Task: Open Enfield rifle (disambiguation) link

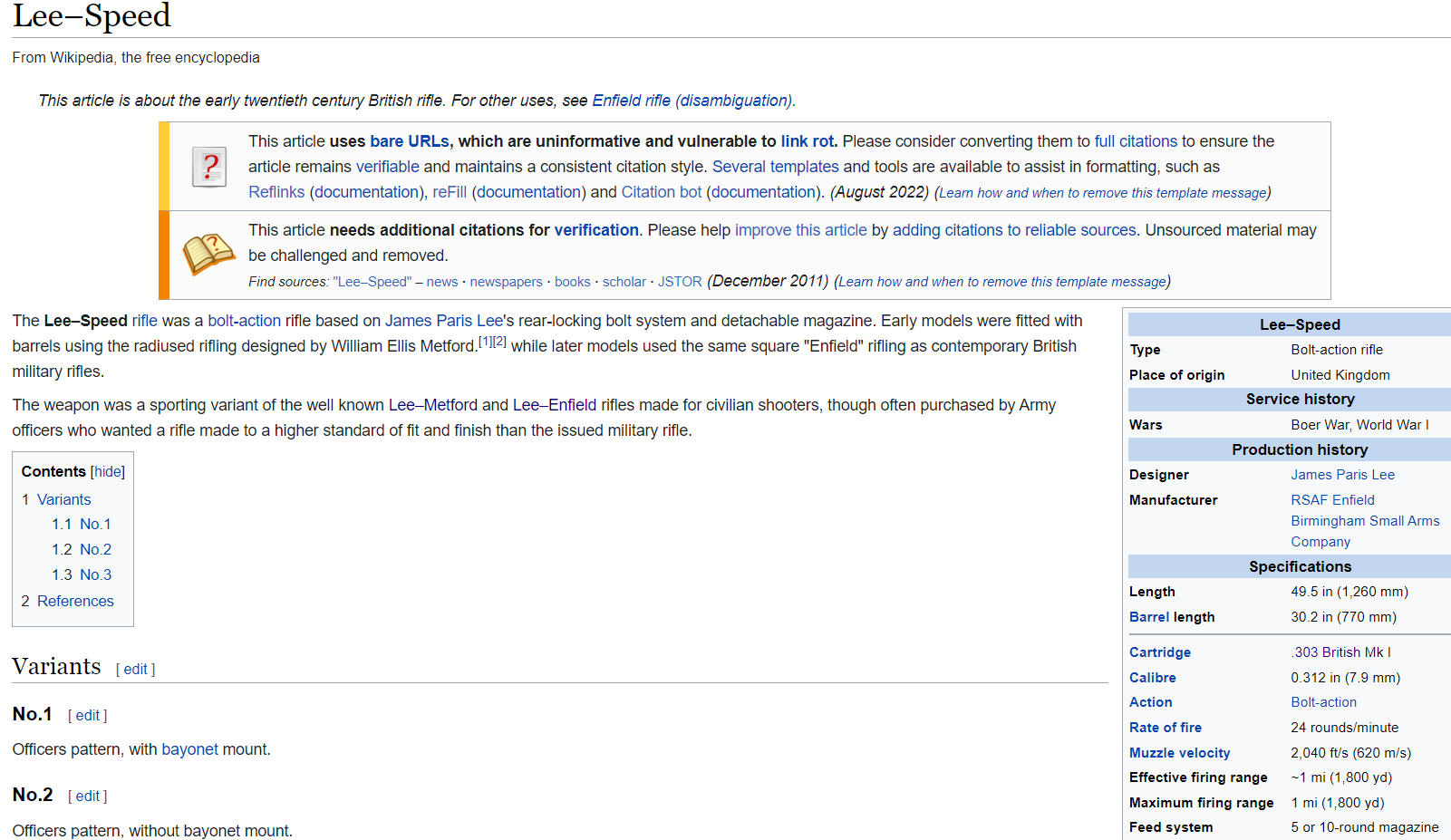Action: coord(692,101)
